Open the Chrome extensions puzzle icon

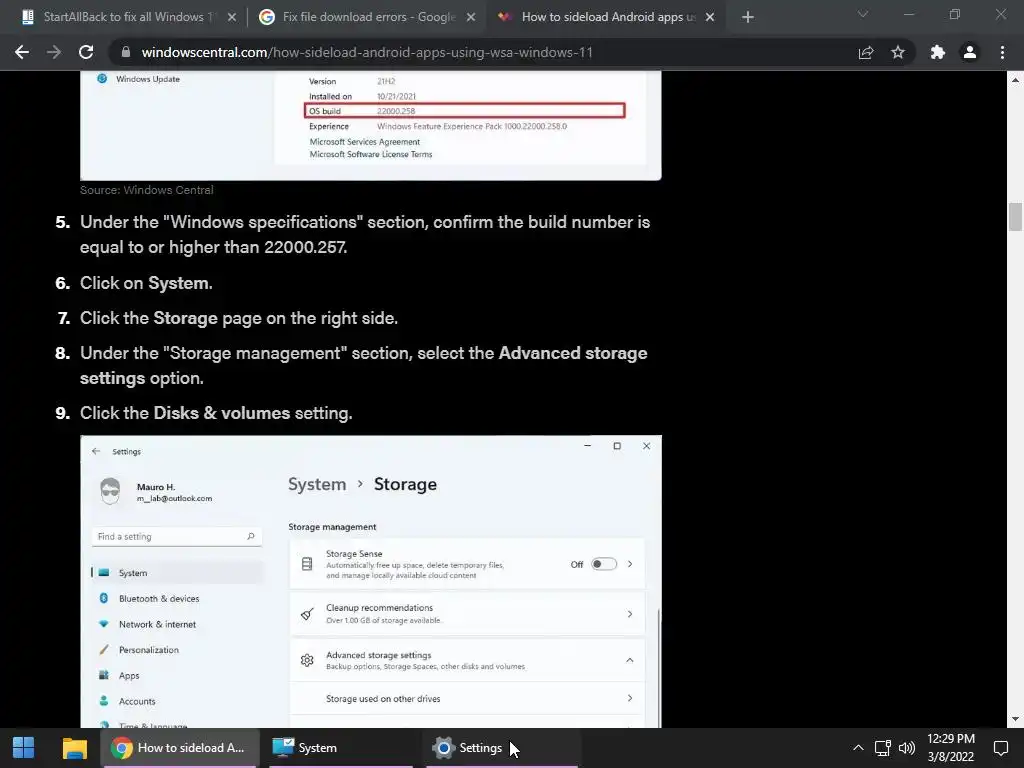tap(938, 52)
